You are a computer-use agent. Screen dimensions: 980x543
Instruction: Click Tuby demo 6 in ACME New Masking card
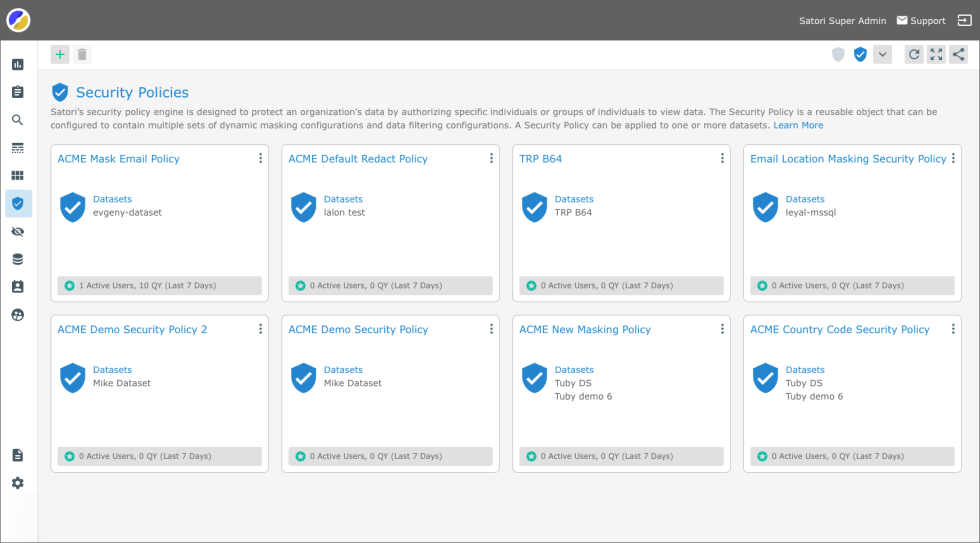click(x=584, y=396)
